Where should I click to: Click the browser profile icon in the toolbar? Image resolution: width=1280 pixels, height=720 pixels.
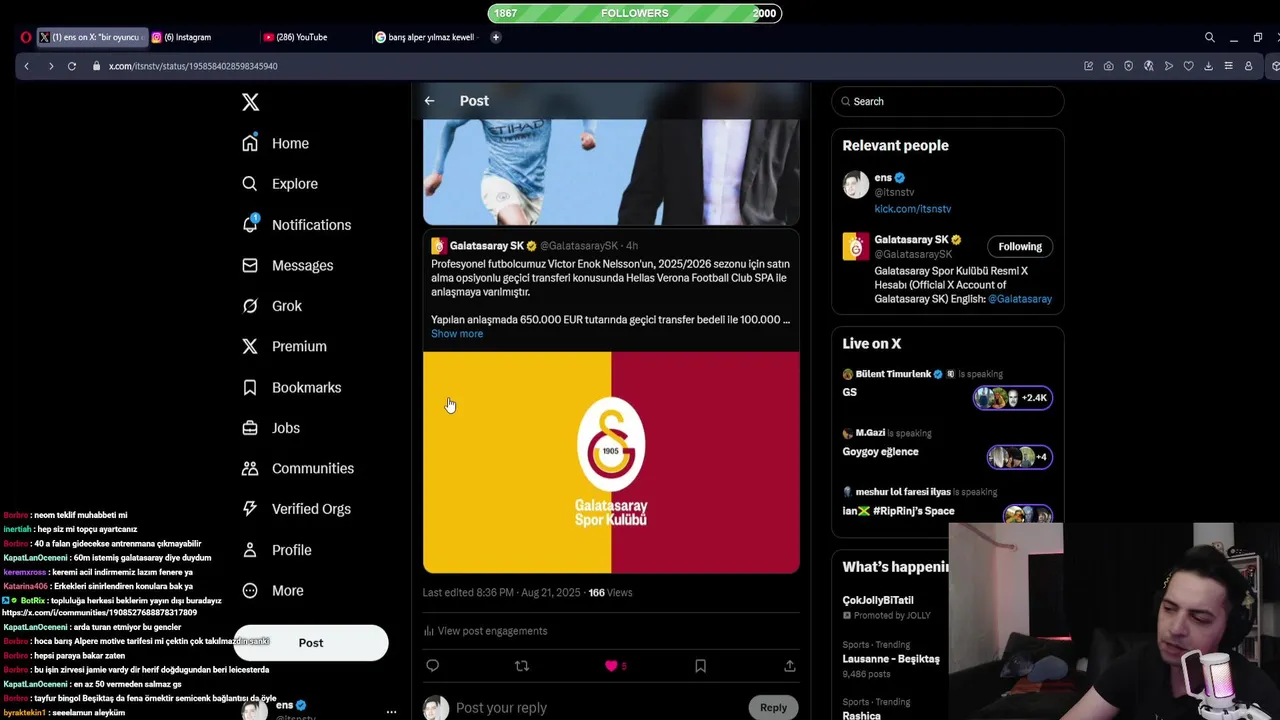1248,66
